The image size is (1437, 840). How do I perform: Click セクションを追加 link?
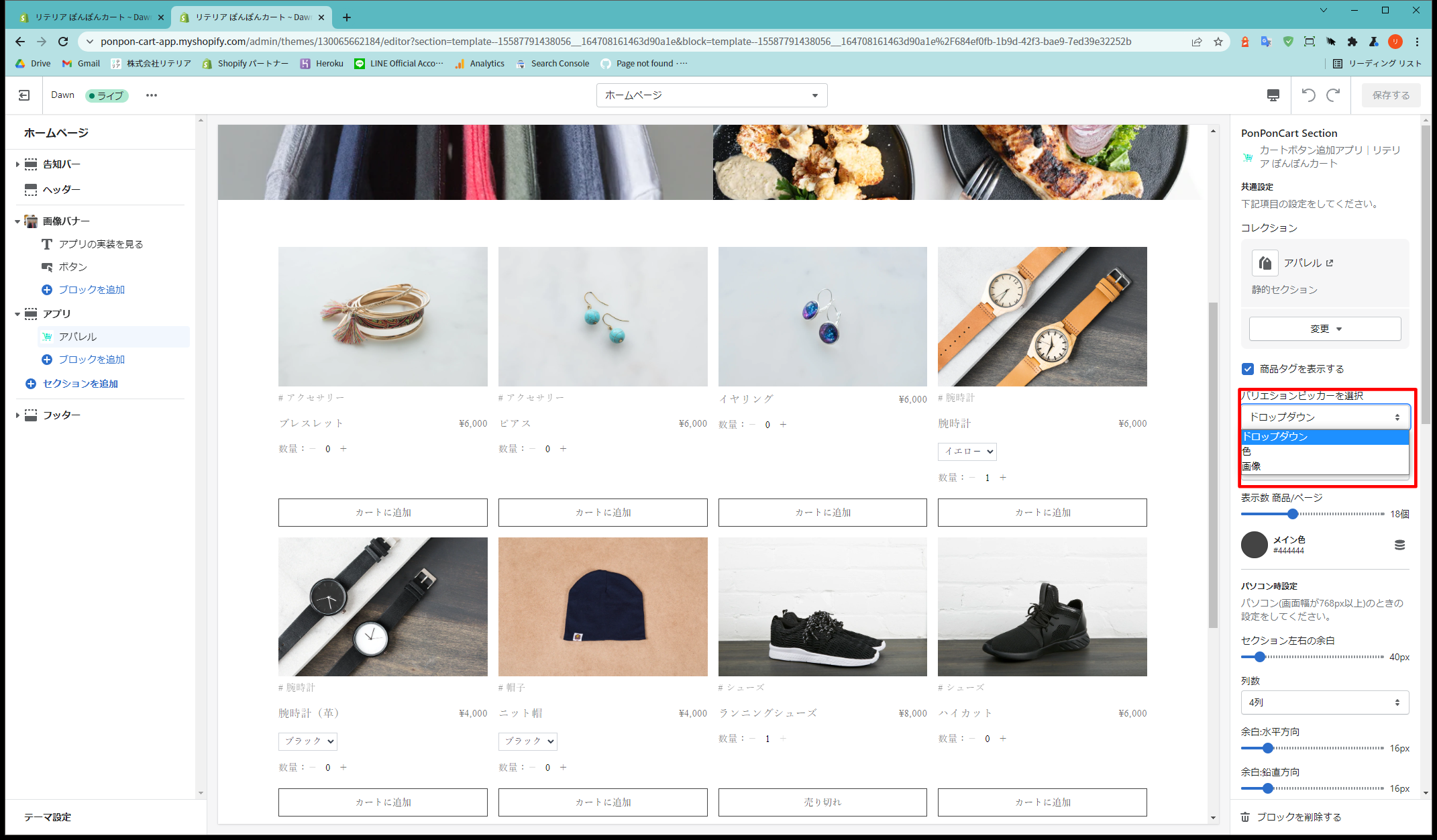80,384
